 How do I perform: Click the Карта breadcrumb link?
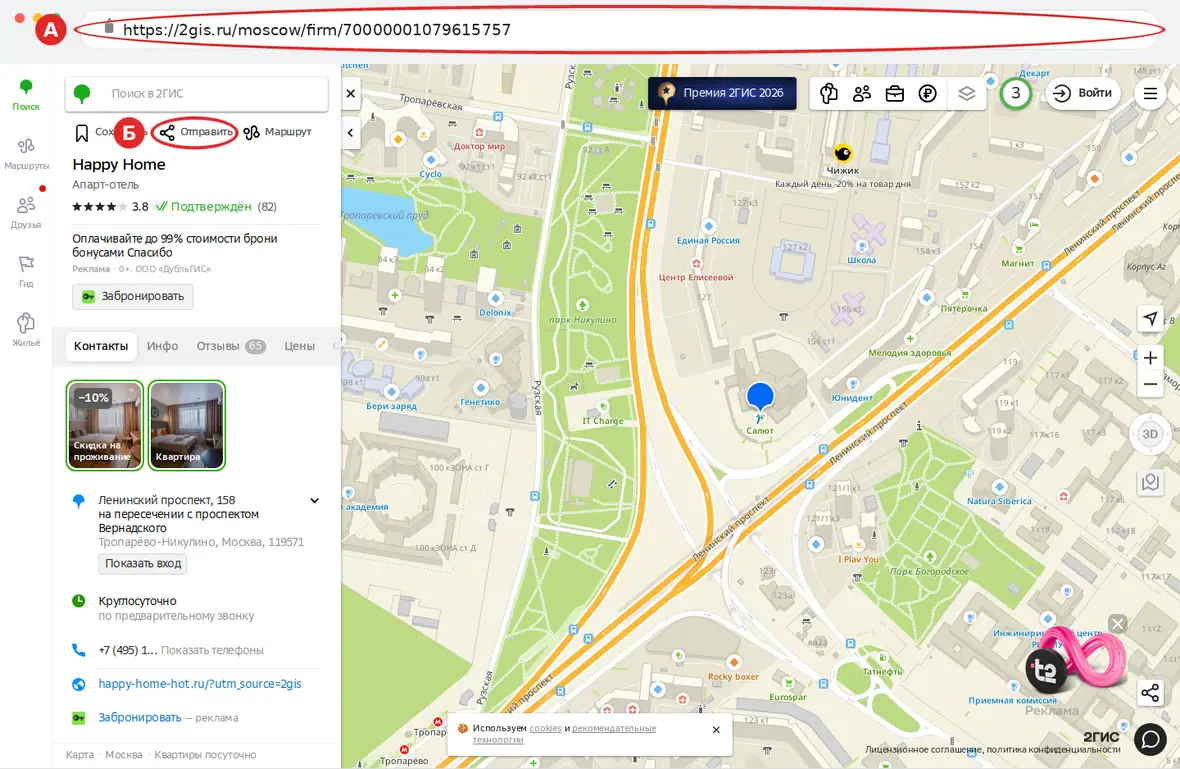pyautogui.click(x=80, y=755)
